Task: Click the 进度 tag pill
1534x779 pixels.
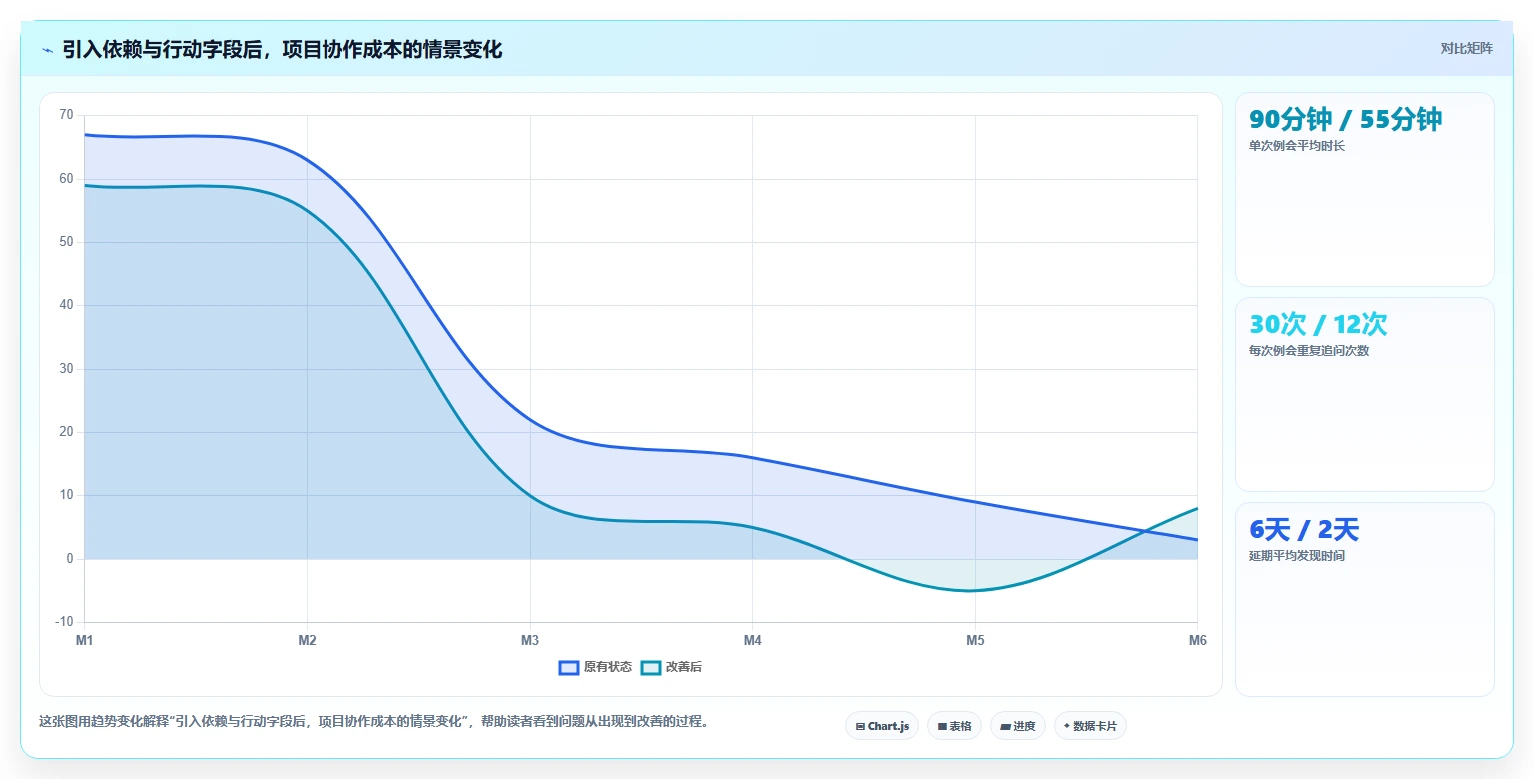Action: 1018,726
